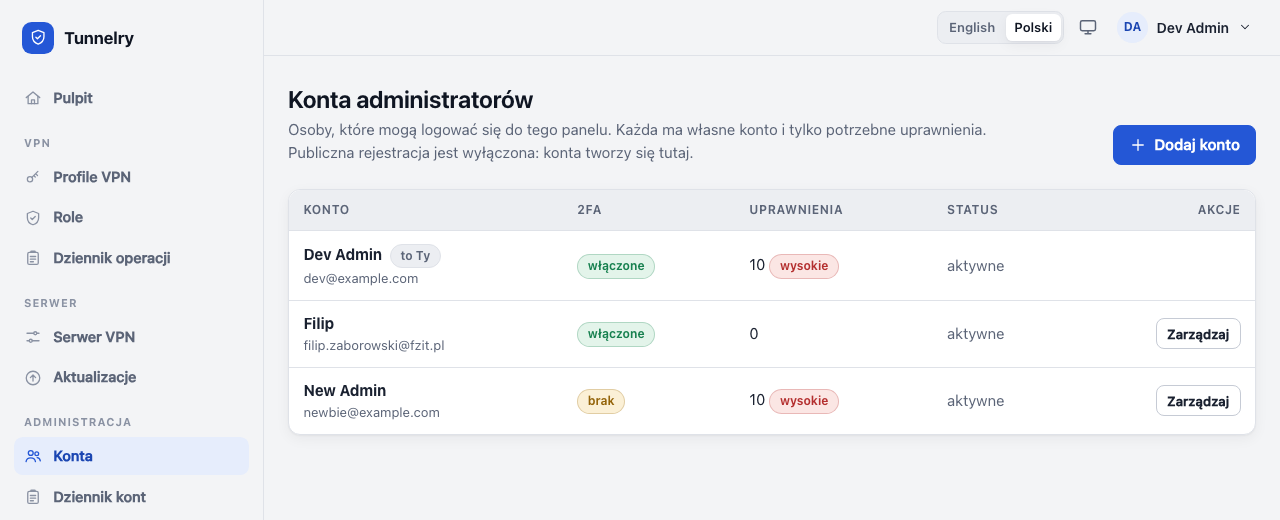Viewport: 1280px width, 520px height.
Task: Click New Admin's brak 2FA badge
Action: click(601, 401)
